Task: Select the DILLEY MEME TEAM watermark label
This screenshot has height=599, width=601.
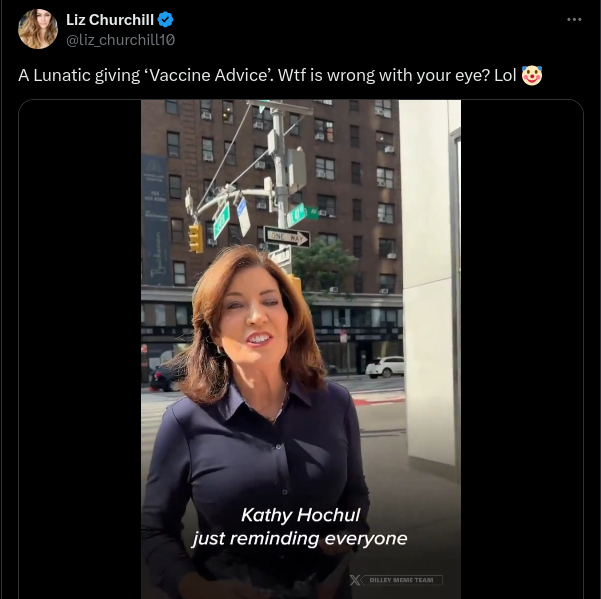Action: pos(401,580)
